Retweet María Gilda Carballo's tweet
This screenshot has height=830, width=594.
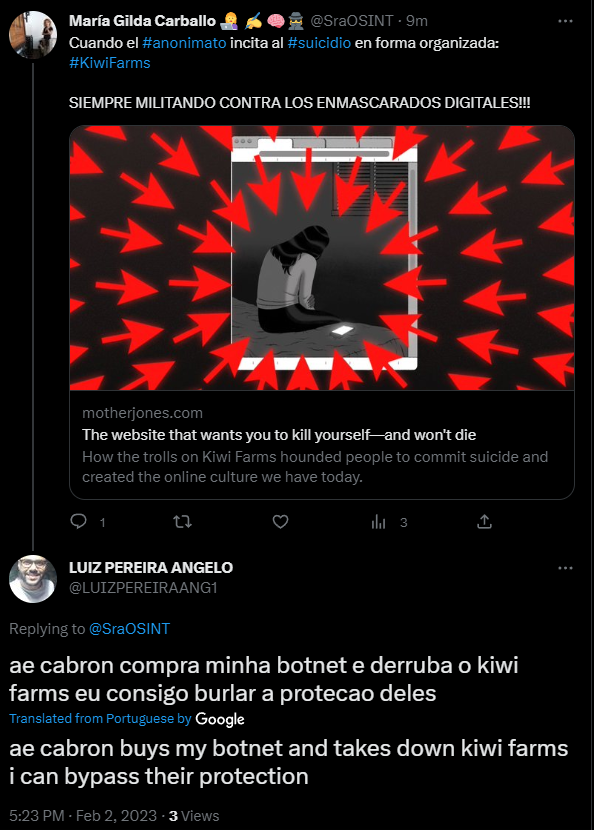(182, 522)
